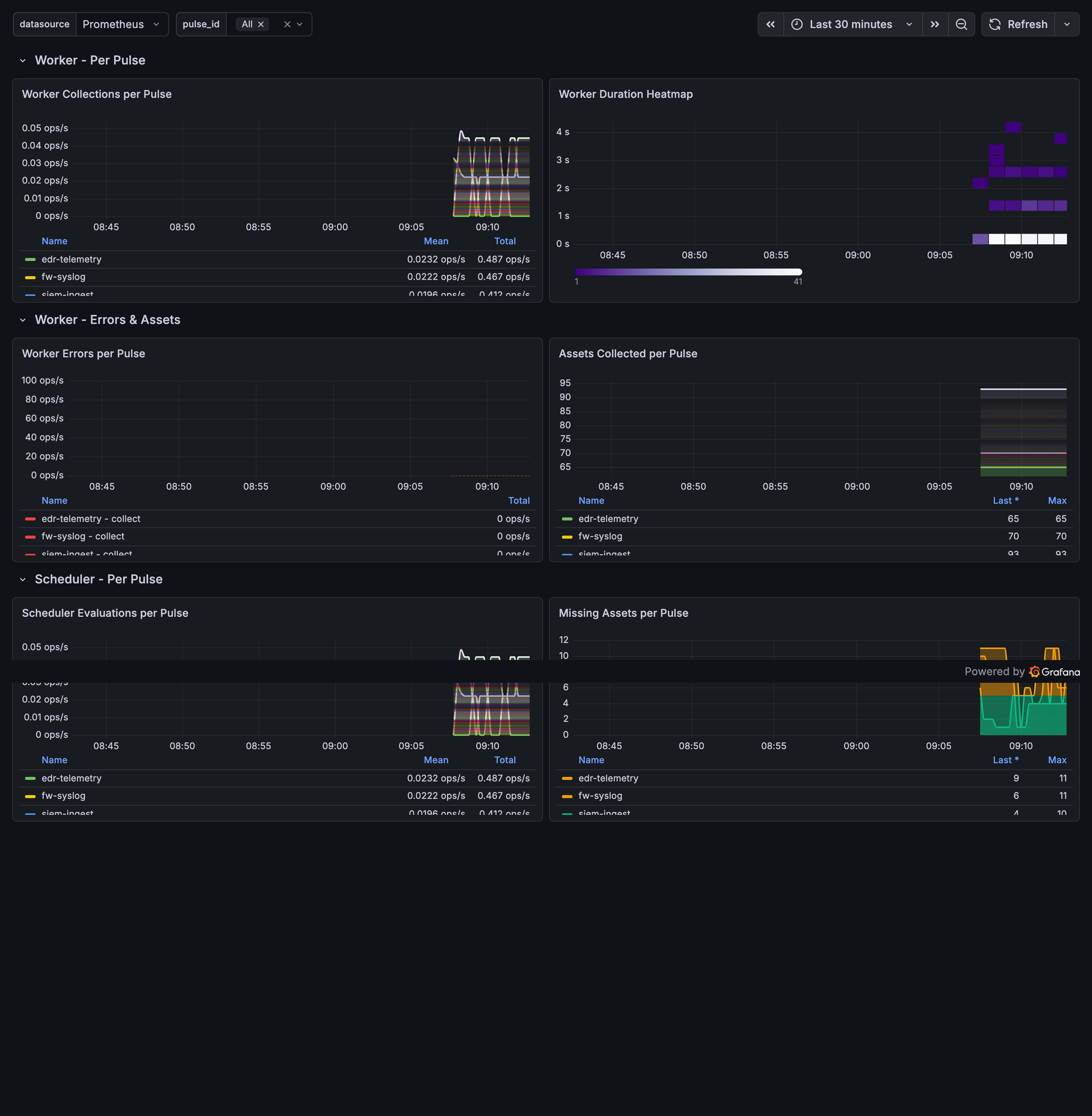Viewport: 1092px width, 1116px height.
Task: Zoom out the time range
Action: tap(961, 24)
